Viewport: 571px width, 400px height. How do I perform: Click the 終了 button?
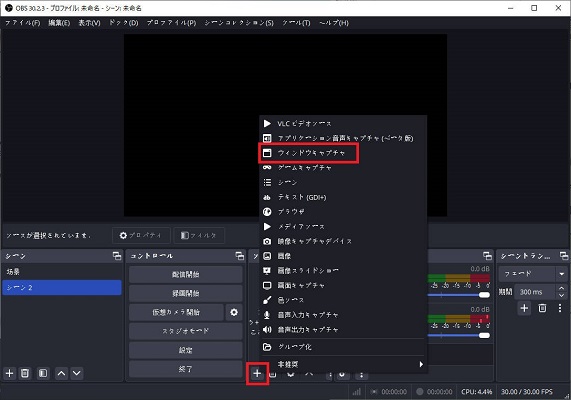coord(185,369)
